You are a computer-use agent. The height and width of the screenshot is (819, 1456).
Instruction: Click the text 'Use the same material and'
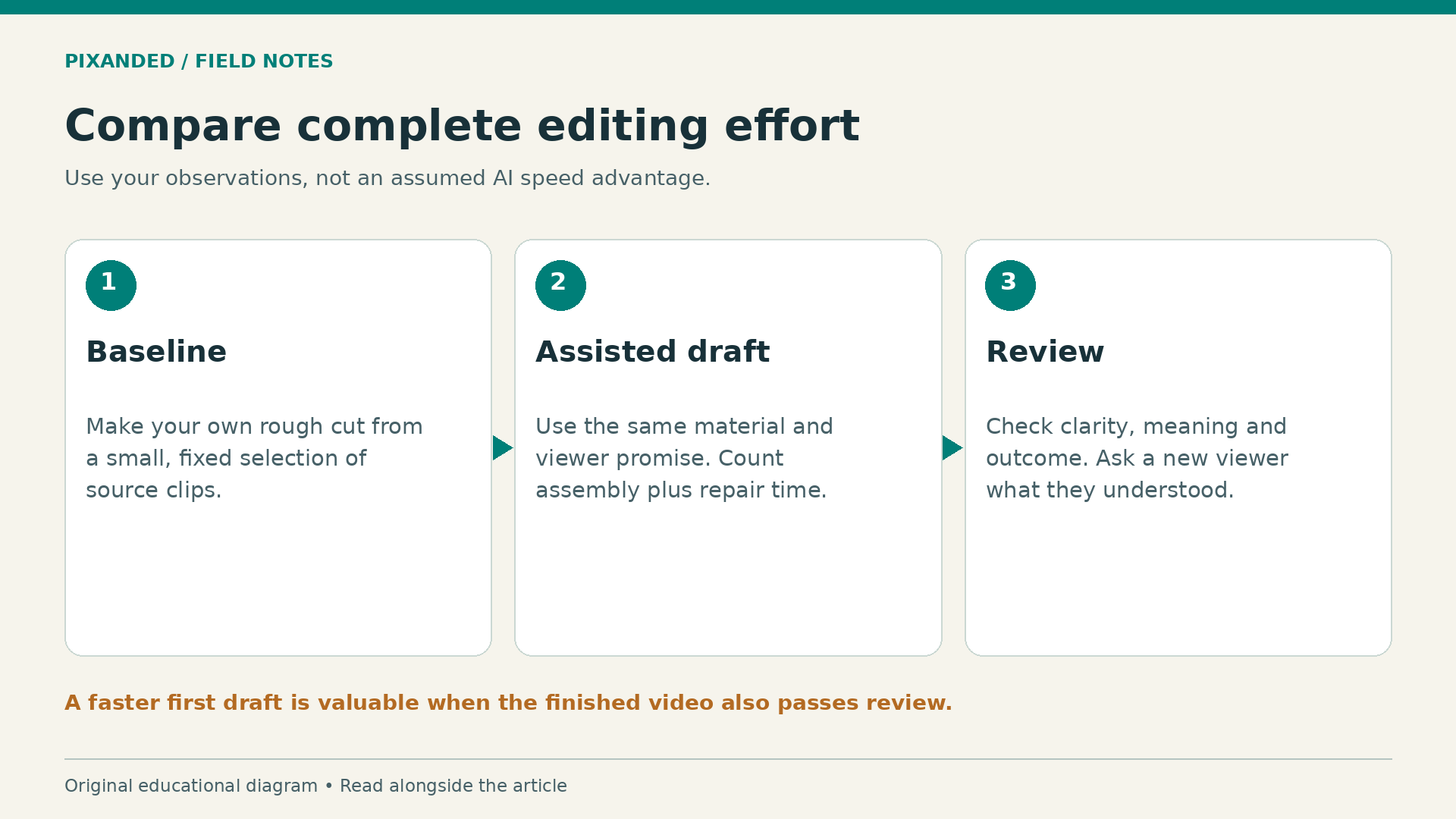pos(684,426)
